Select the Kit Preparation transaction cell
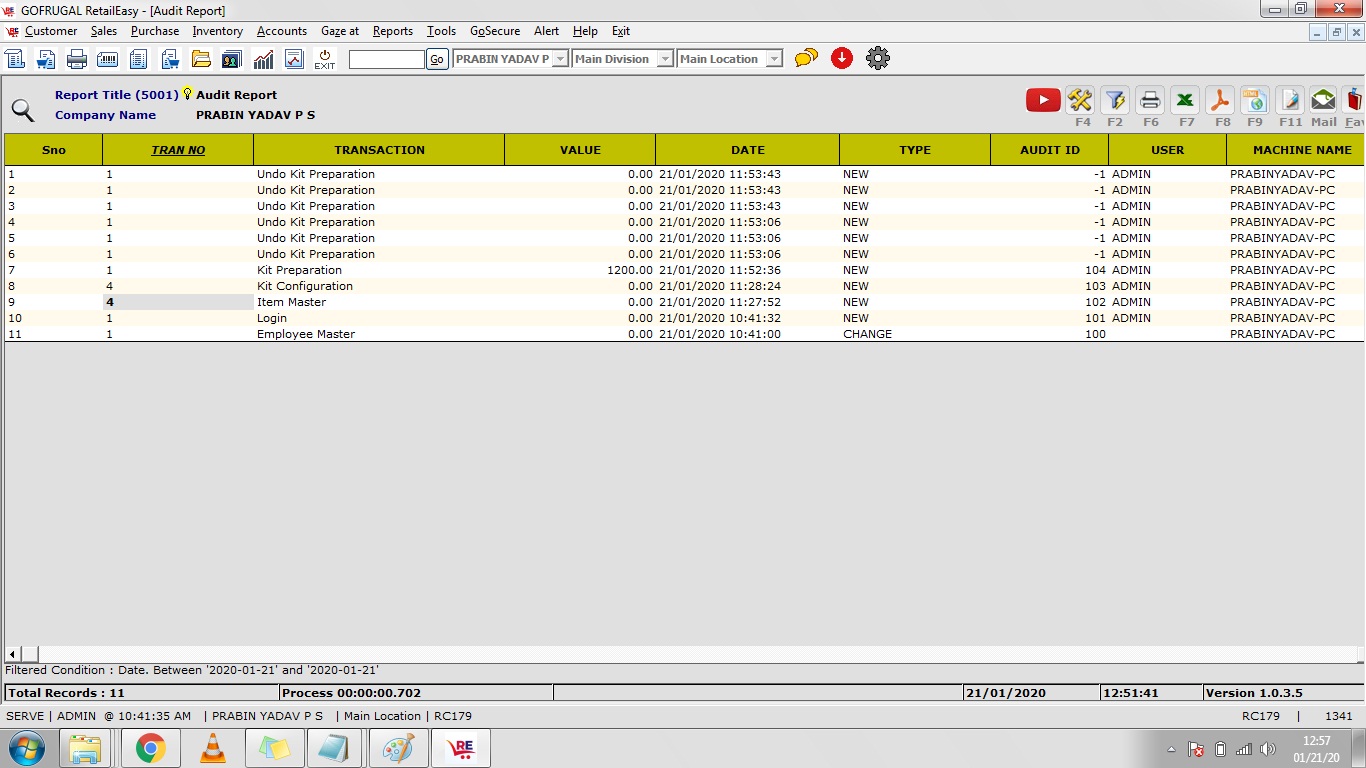Viewport: 1366px width, 768px height. [x=379, y=270]
